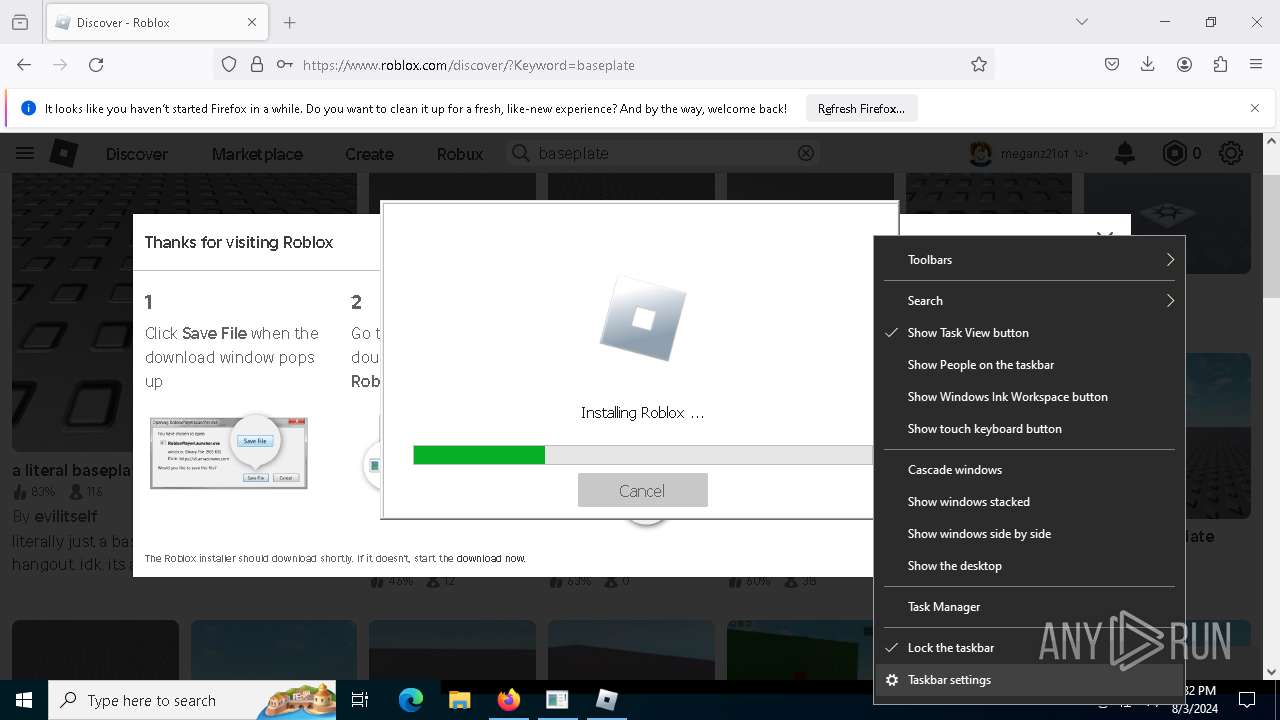Toggle Show Windows Ink Workspace button
This screenshot has height=720, width=1280.
pyautogui.click(x=1029, y=397)
